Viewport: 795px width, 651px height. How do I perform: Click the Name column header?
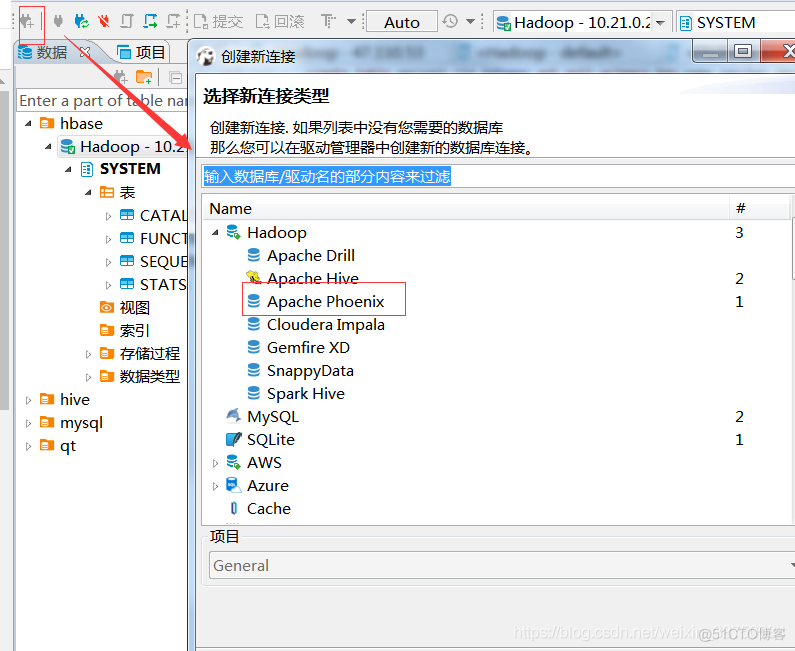(231, 208)
